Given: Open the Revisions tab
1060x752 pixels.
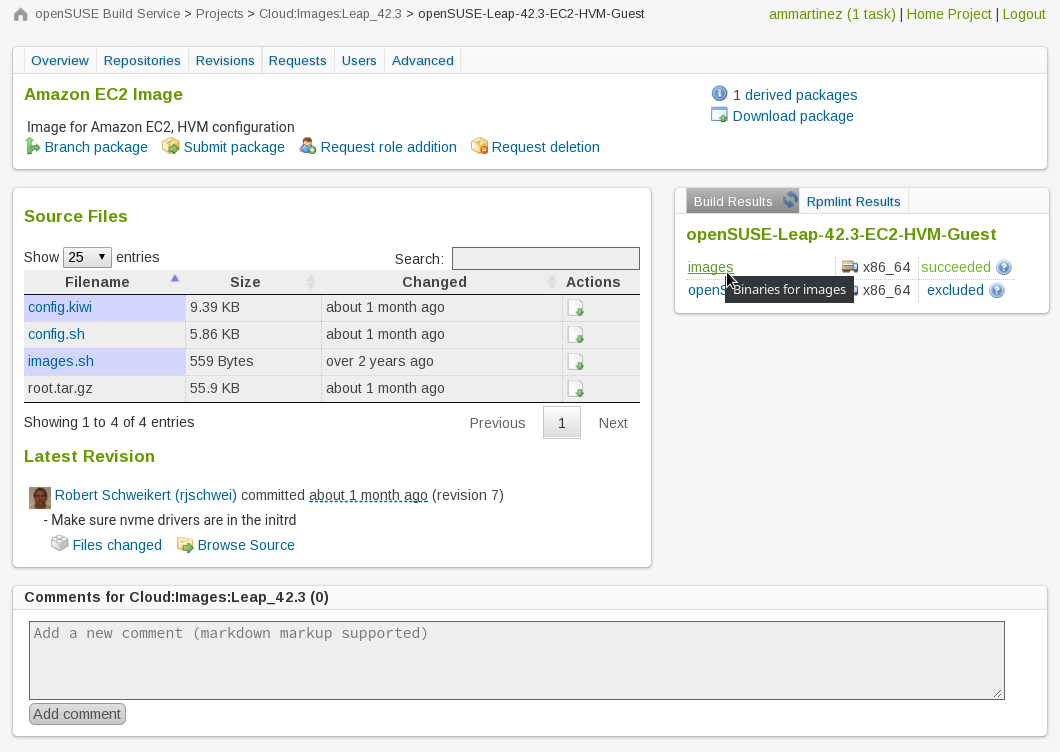Looking at the screenshot, I should tap(225, 60).
